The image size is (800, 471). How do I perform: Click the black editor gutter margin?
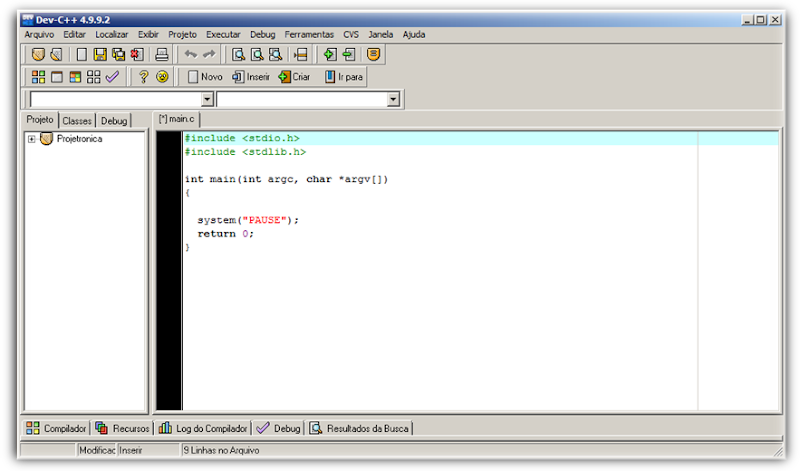169,270
